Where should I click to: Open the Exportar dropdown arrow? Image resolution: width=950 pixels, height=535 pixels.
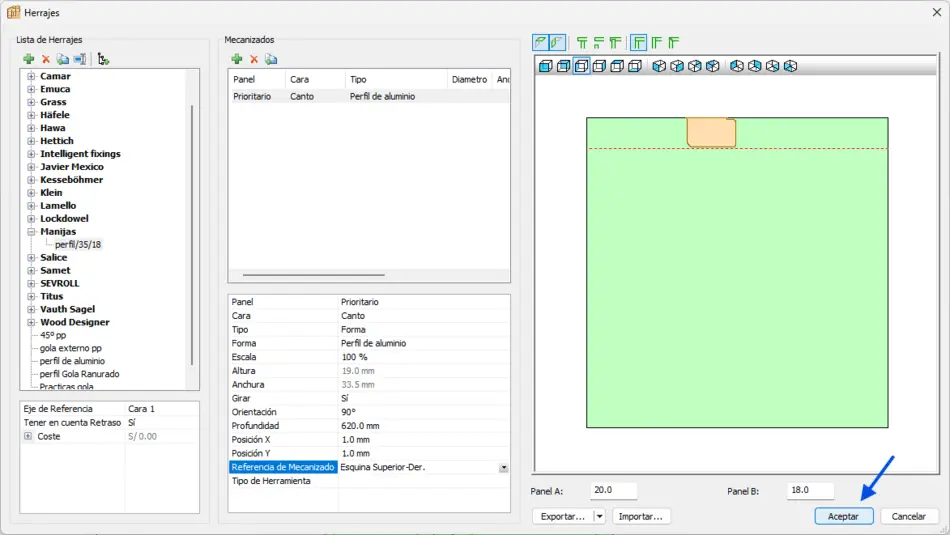(599, 517)
